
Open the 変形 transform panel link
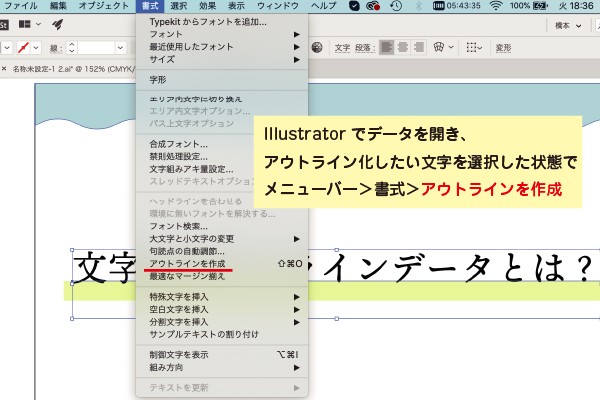click(503, 48)
